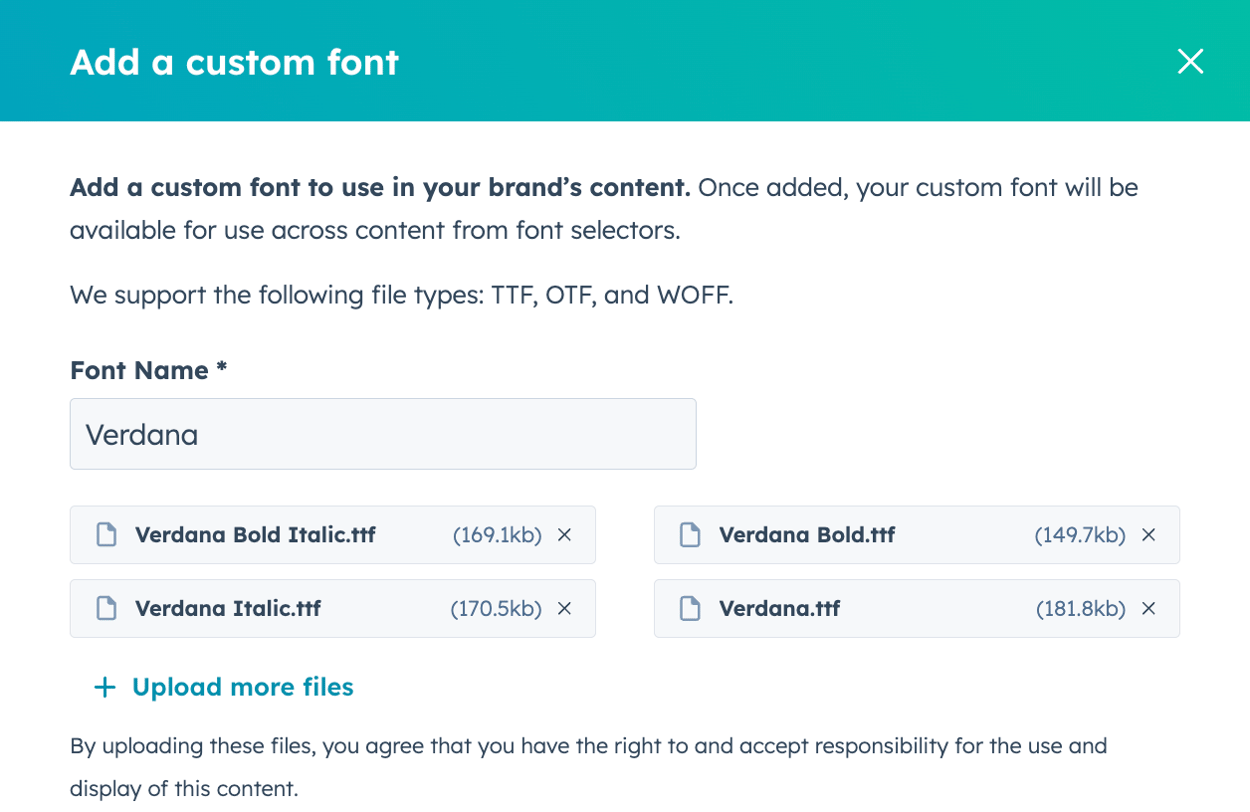Click the document icon next to Verdana Bold.ttf
This screenshot has width=1250, height=812.
coord(690,534)
